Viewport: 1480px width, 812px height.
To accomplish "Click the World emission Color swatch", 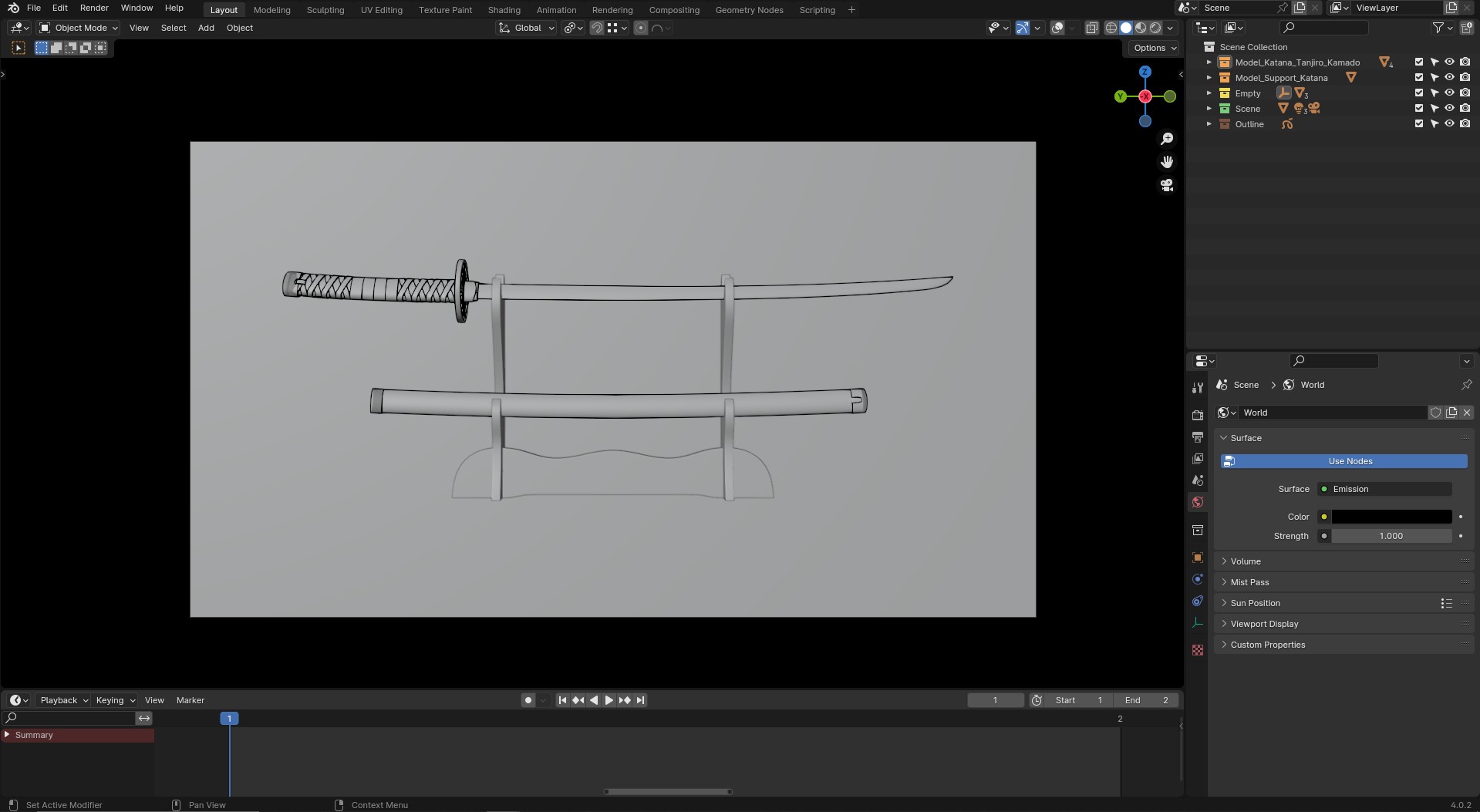I will (x=1391, y=517).
